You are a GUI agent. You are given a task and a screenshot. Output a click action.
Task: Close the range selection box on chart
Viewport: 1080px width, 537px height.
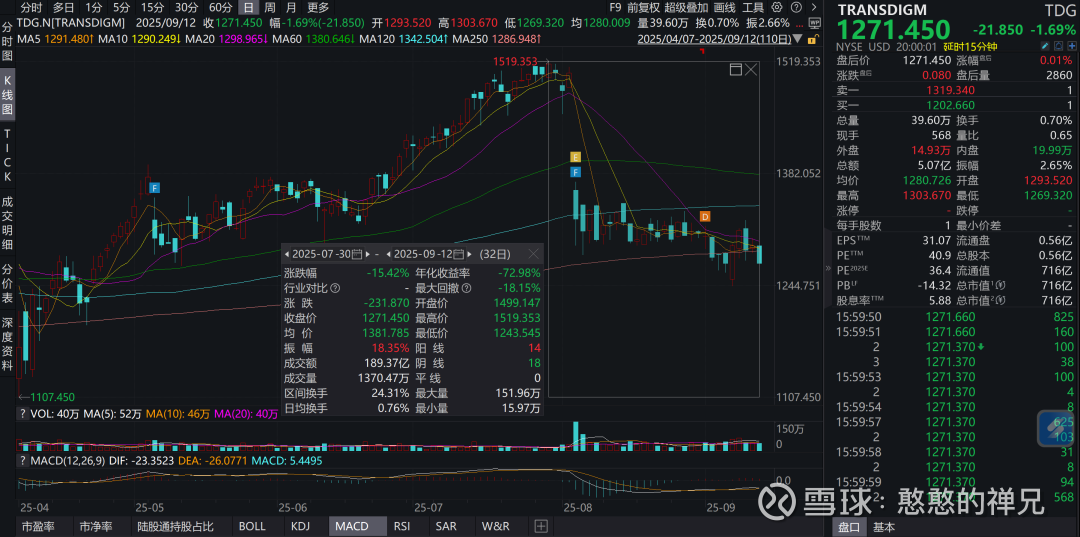click(x=751, y=70)
